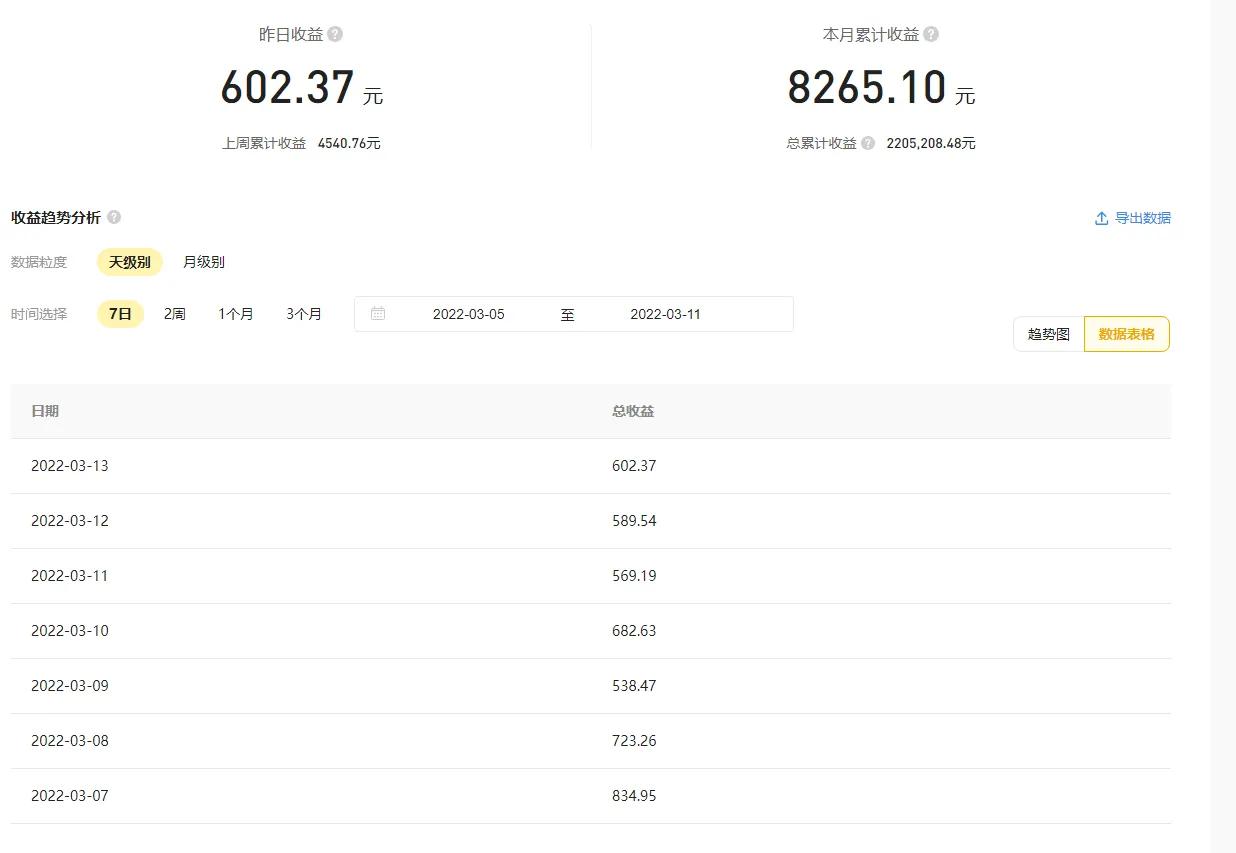Image resolution: width=1236 pixels, height=853 pixels.
Task: Export data via 导出数据 link
Action: tap(1143, 218)
